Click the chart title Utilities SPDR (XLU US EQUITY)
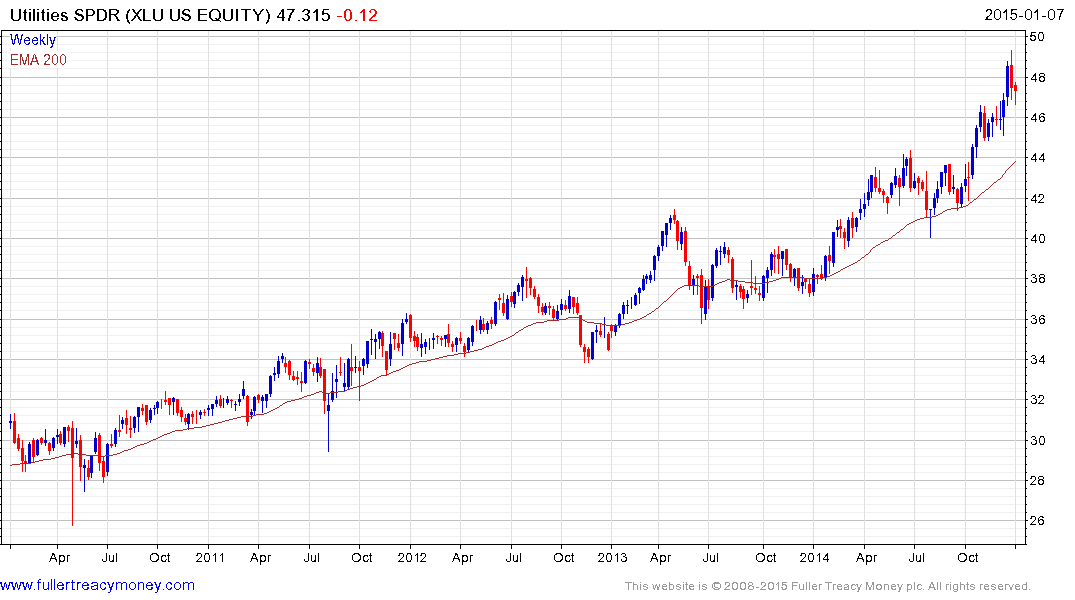Image resolution: width=1075 pixels, height=600 pixels. tap(141, 15)
